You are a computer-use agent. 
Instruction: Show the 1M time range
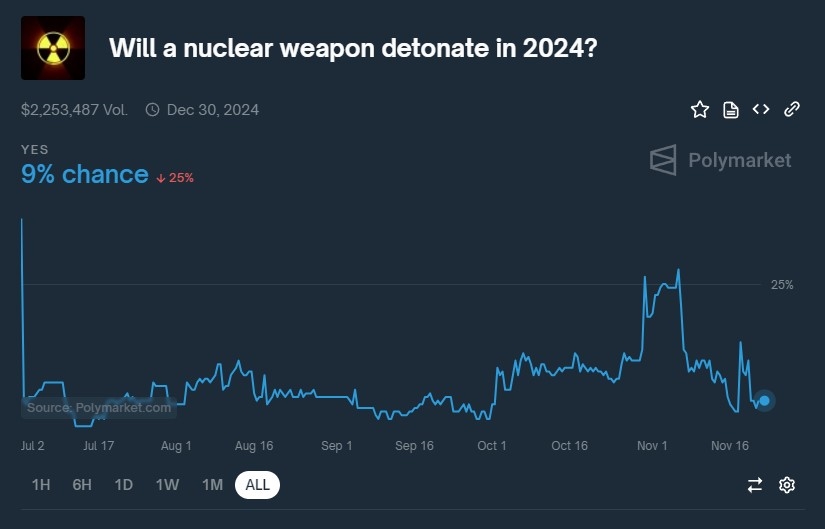(x=212, y=485)
